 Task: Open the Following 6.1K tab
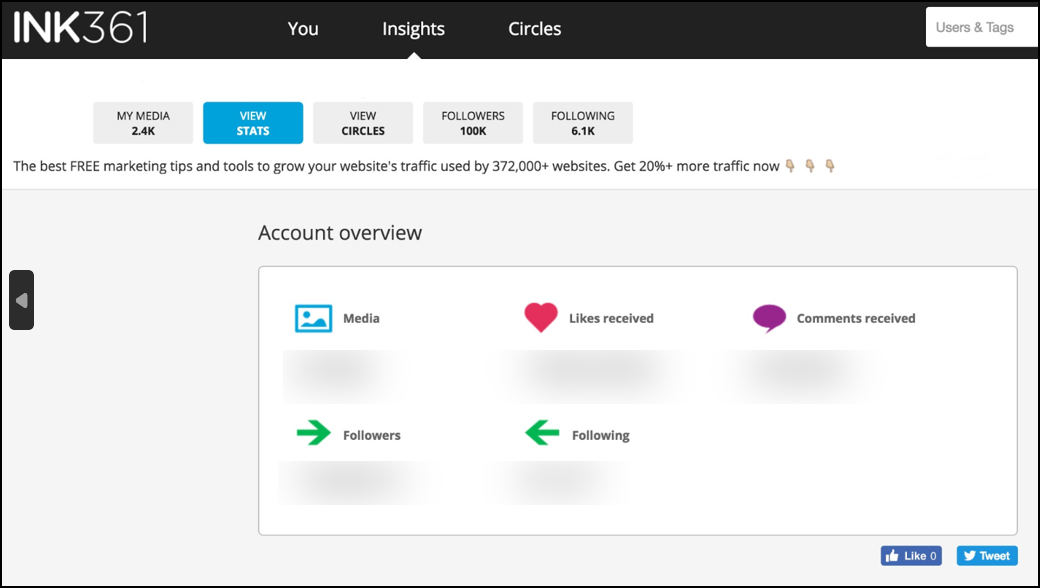point(583,123)
